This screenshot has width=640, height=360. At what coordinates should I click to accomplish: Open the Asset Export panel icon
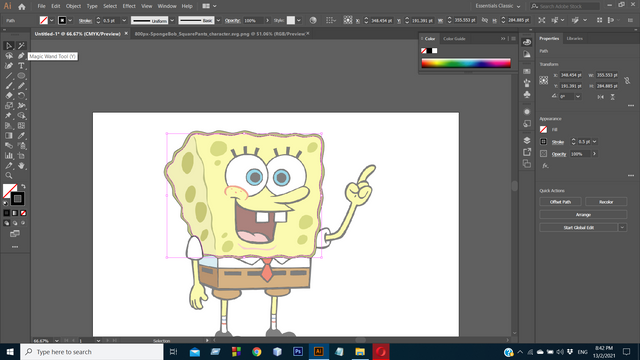pyautogui.click(x=527, y=152)
